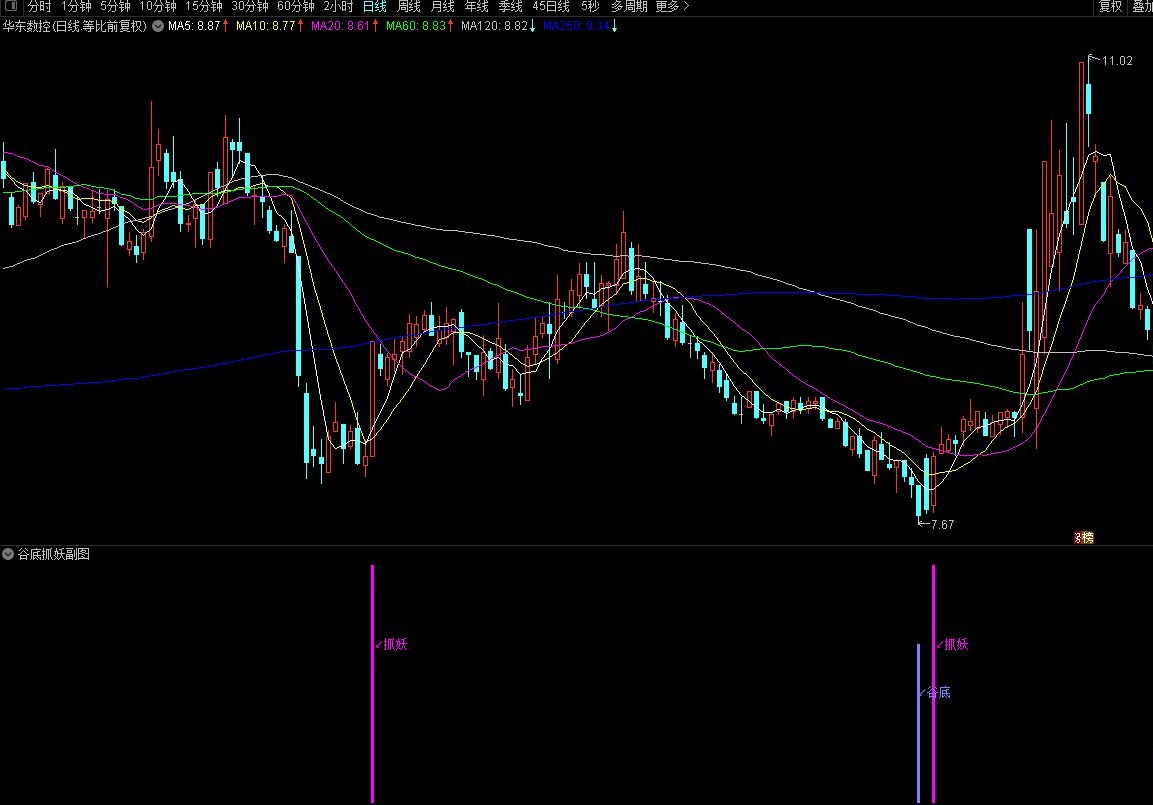Switch to 年线 yearly chart
Image resolution: width=1153 pixels, height=805 pixels.
click(x=476, y=7)
